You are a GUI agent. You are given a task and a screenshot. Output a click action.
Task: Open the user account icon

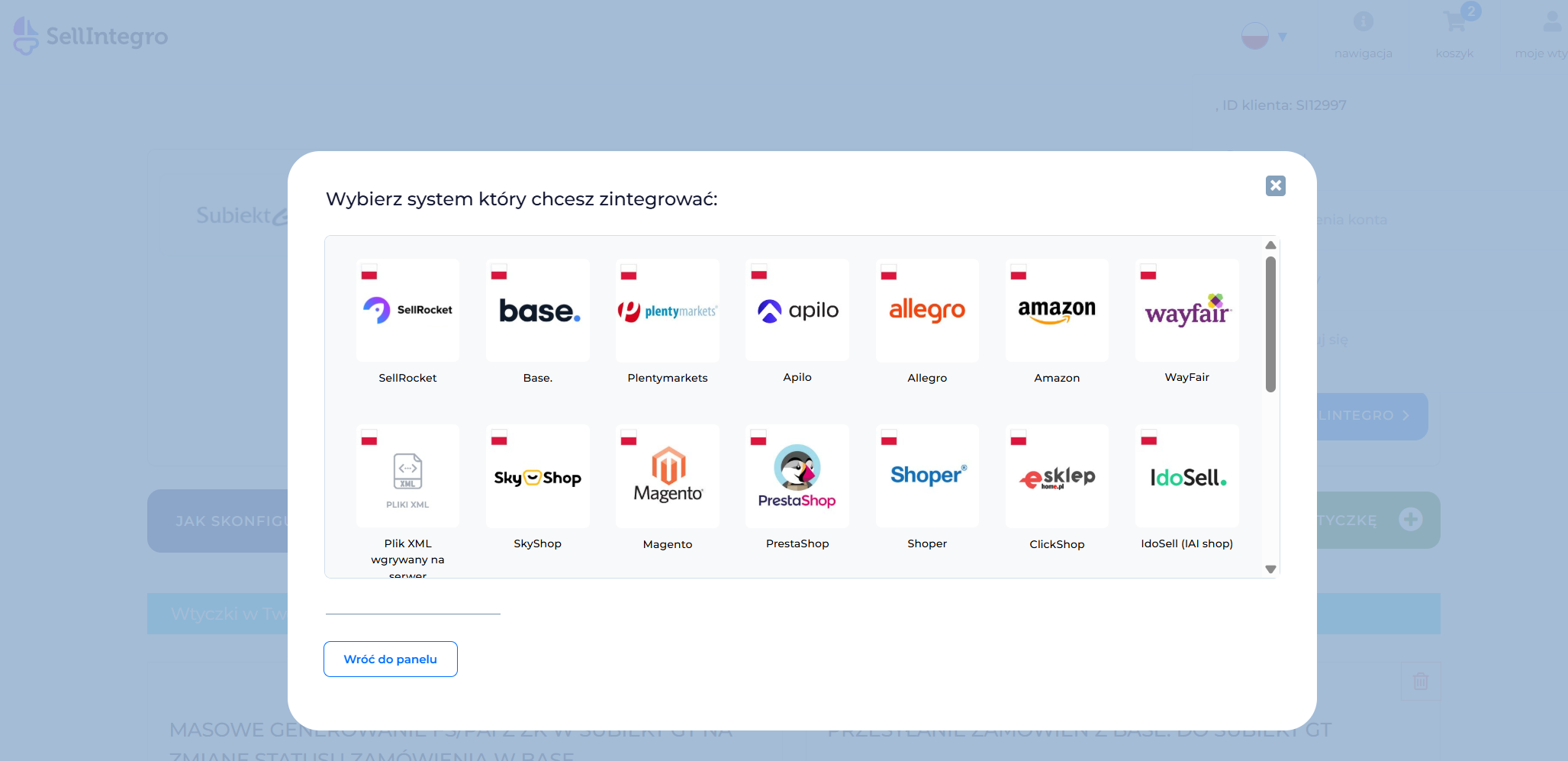click(1552, 21)
